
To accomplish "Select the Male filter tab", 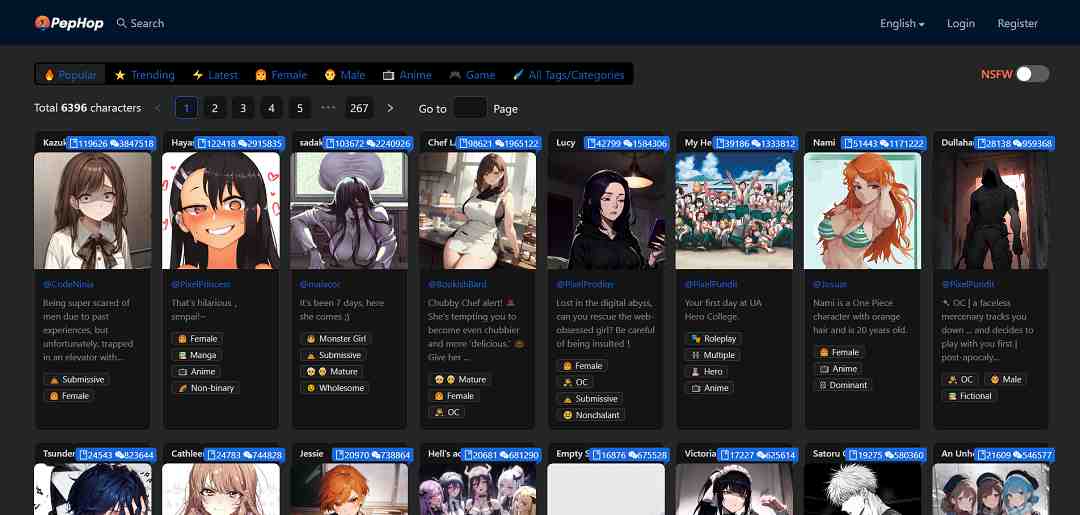I will pos(344,75).
